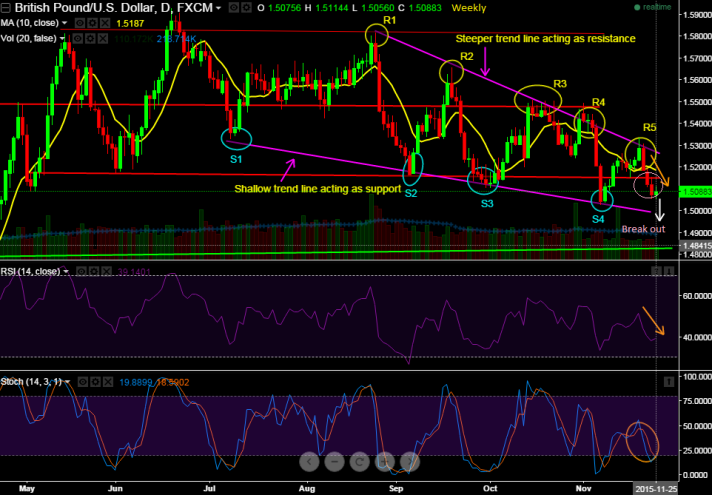This screenshot has height=495, width=712.
Task: Click the realtime status indicator
Action: pos(653,7)
